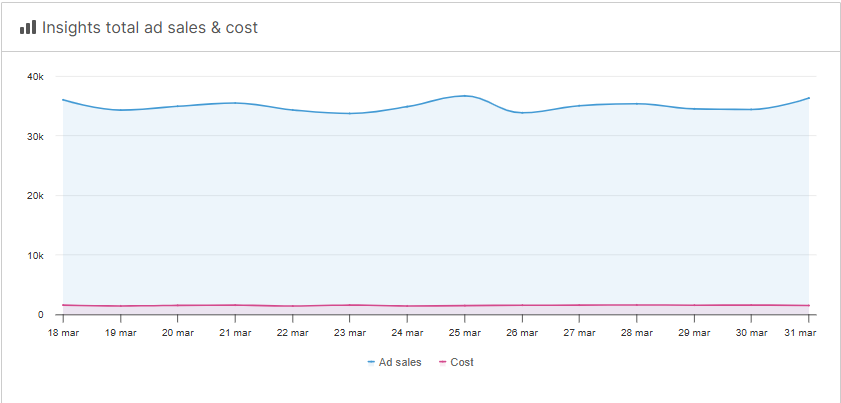Select the Cost data point on 23 mar
Viewport: 841px width, 403px height.
click(350, 305)
